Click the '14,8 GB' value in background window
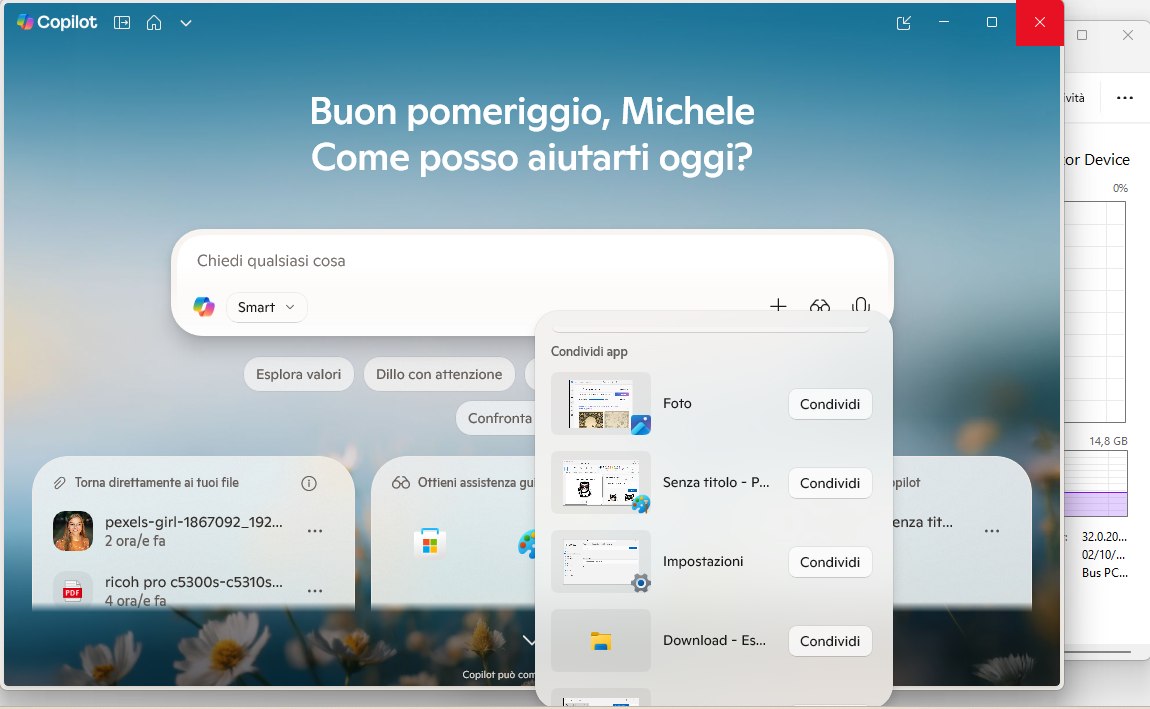1150x709 pixels. (1108, 441)
